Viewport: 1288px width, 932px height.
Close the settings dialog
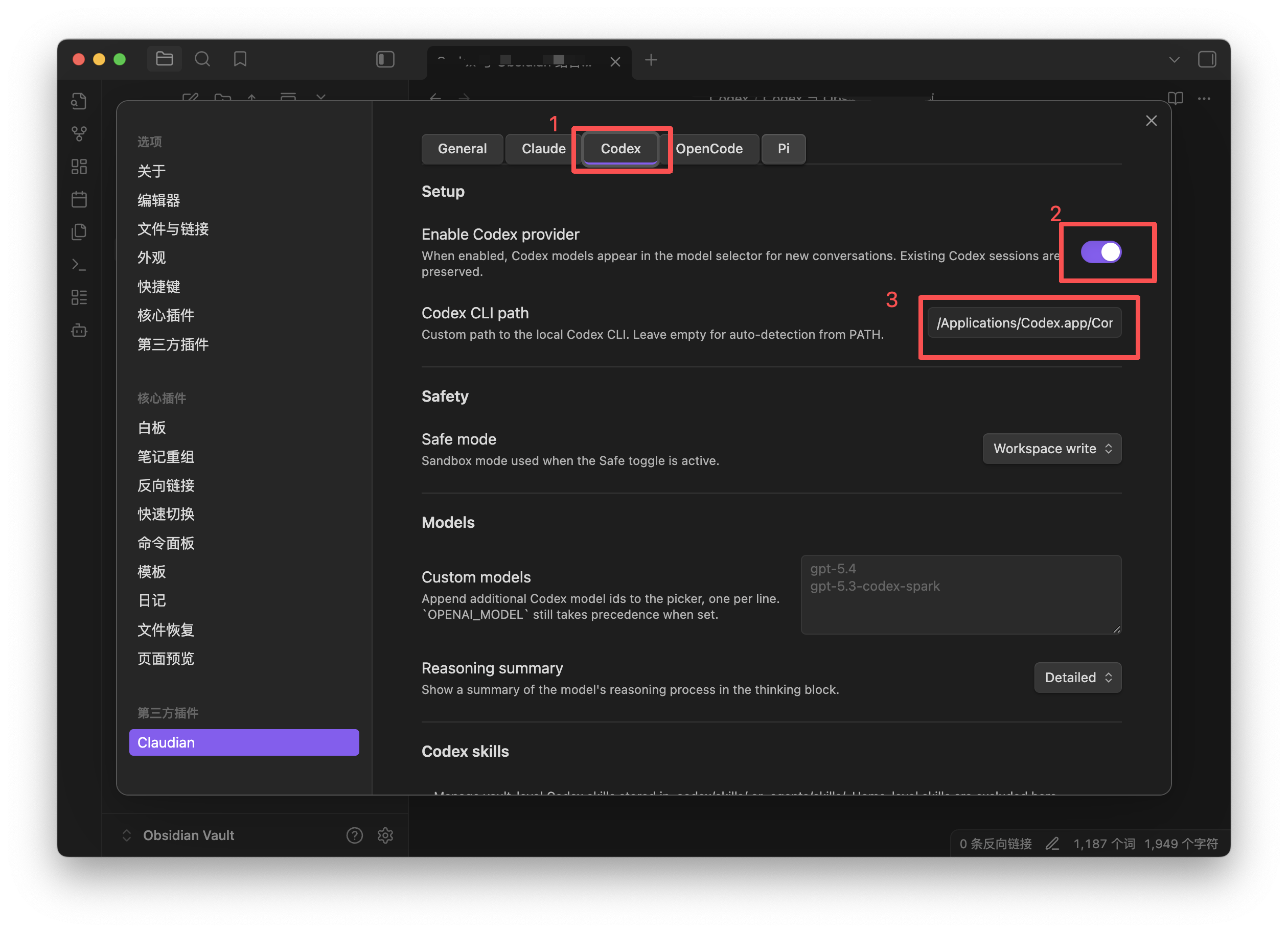tap(1151, 120)
